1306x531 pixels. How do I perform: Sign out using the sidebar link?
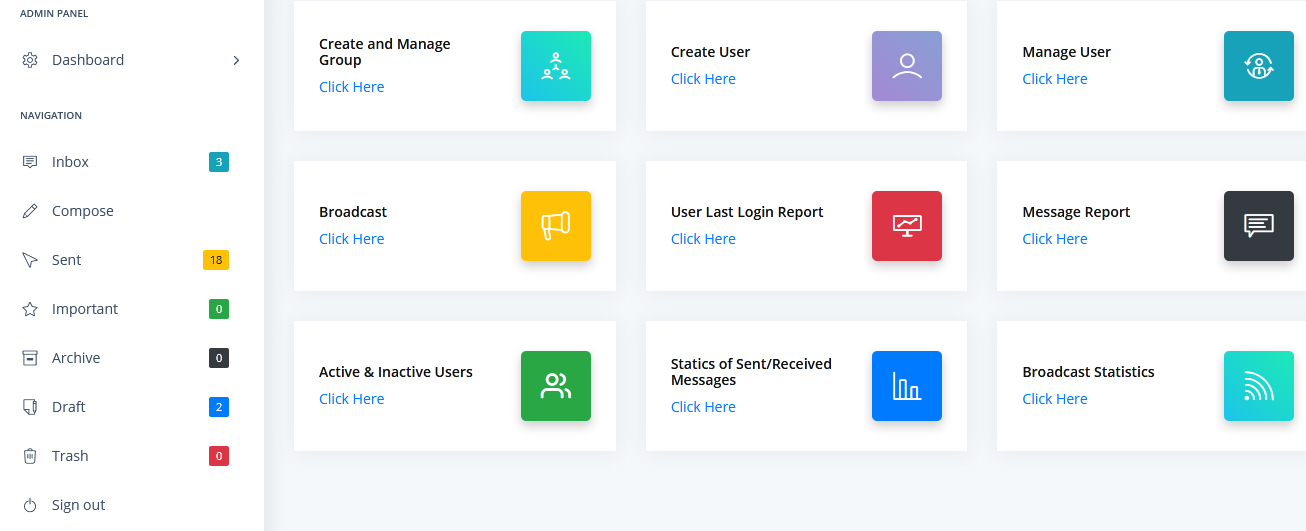point(78,505)
